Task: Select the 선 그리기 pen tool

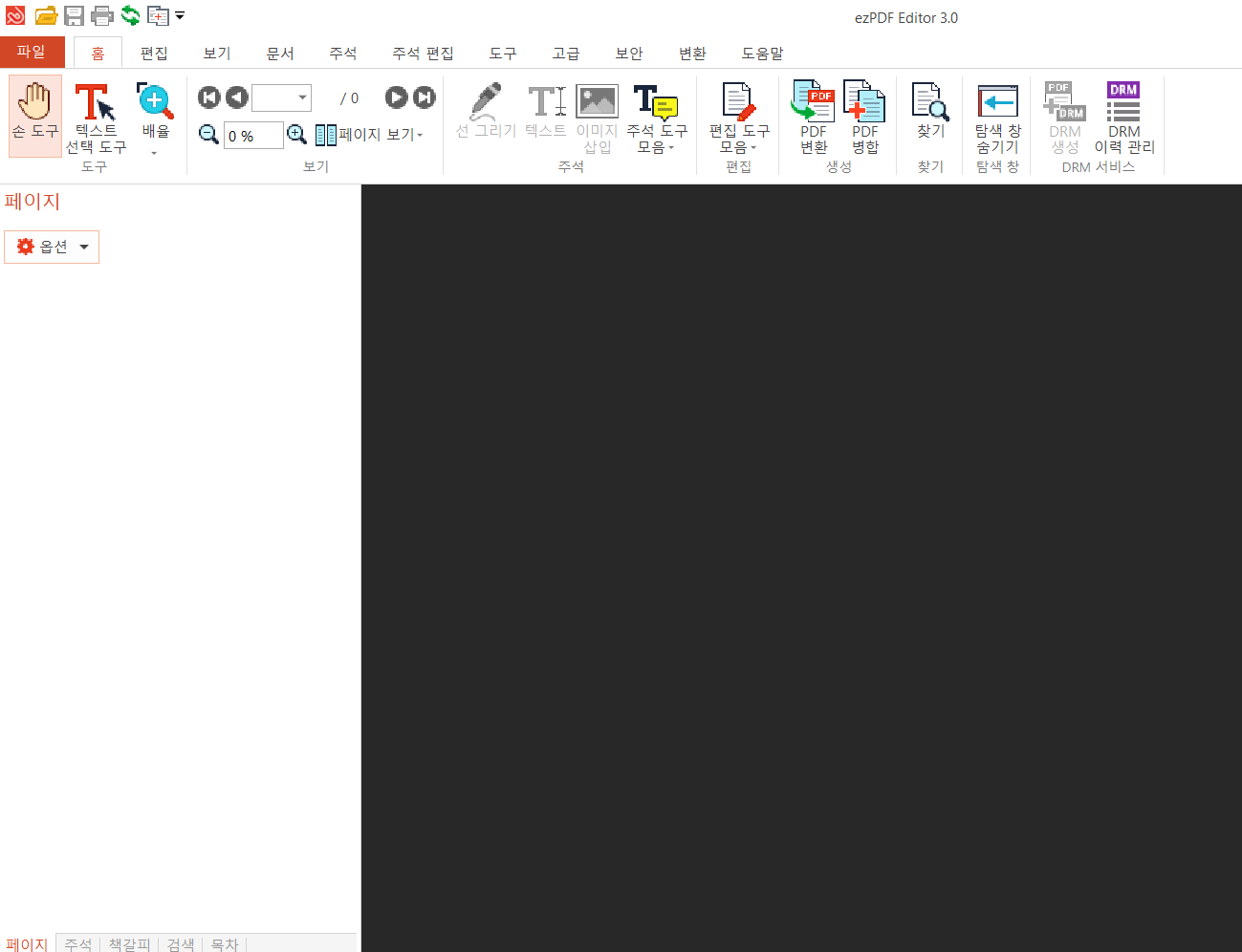Action: coord(486,111)
